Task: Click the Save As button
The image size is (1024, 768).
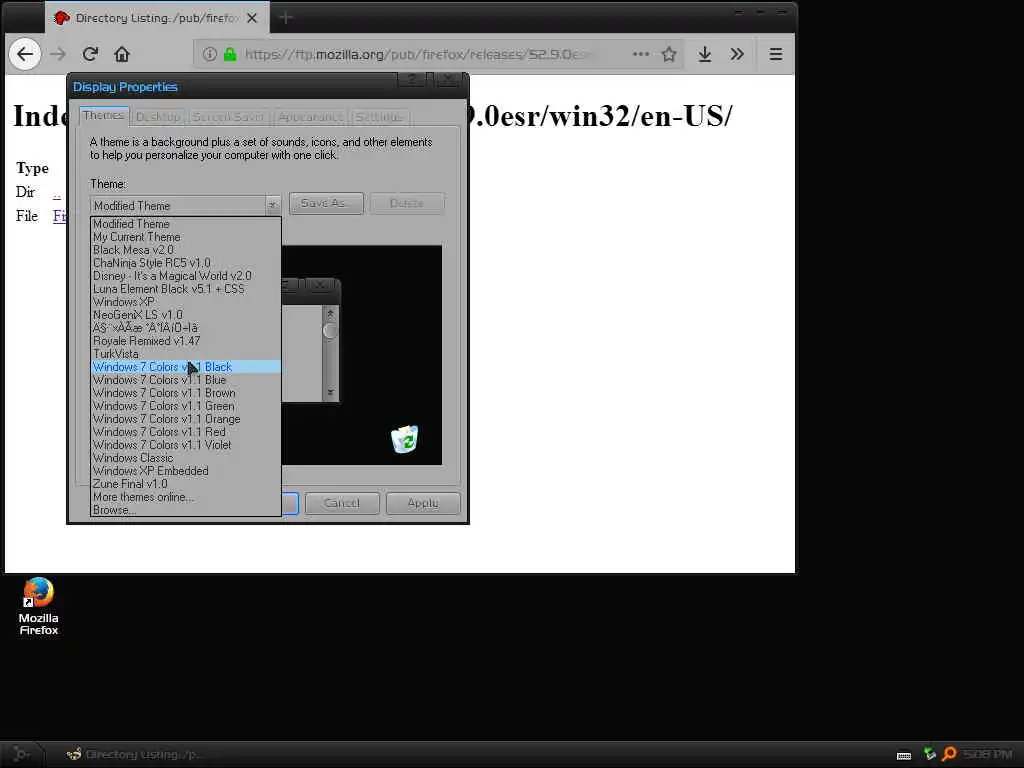Action: tap(325, 203)
